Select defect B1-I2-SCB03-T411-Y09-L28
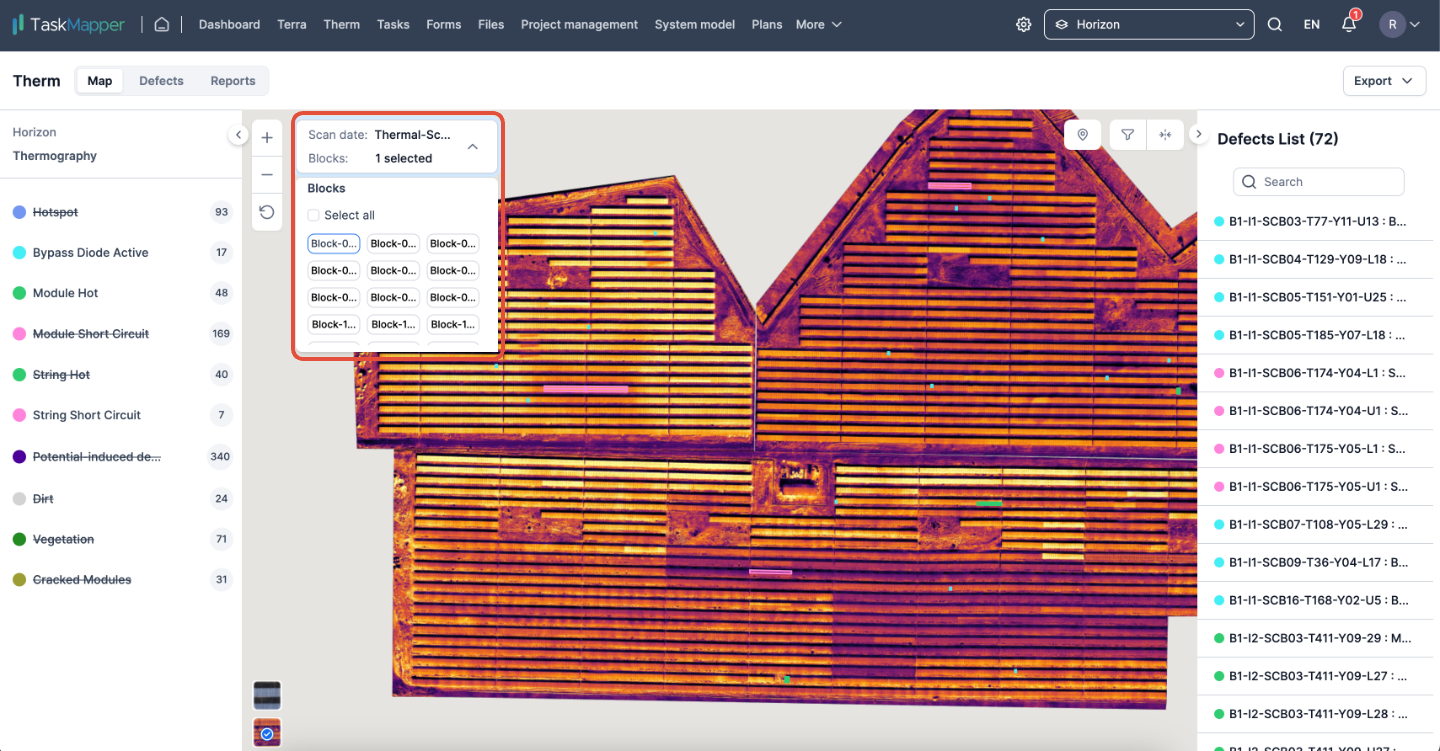 1316,714
